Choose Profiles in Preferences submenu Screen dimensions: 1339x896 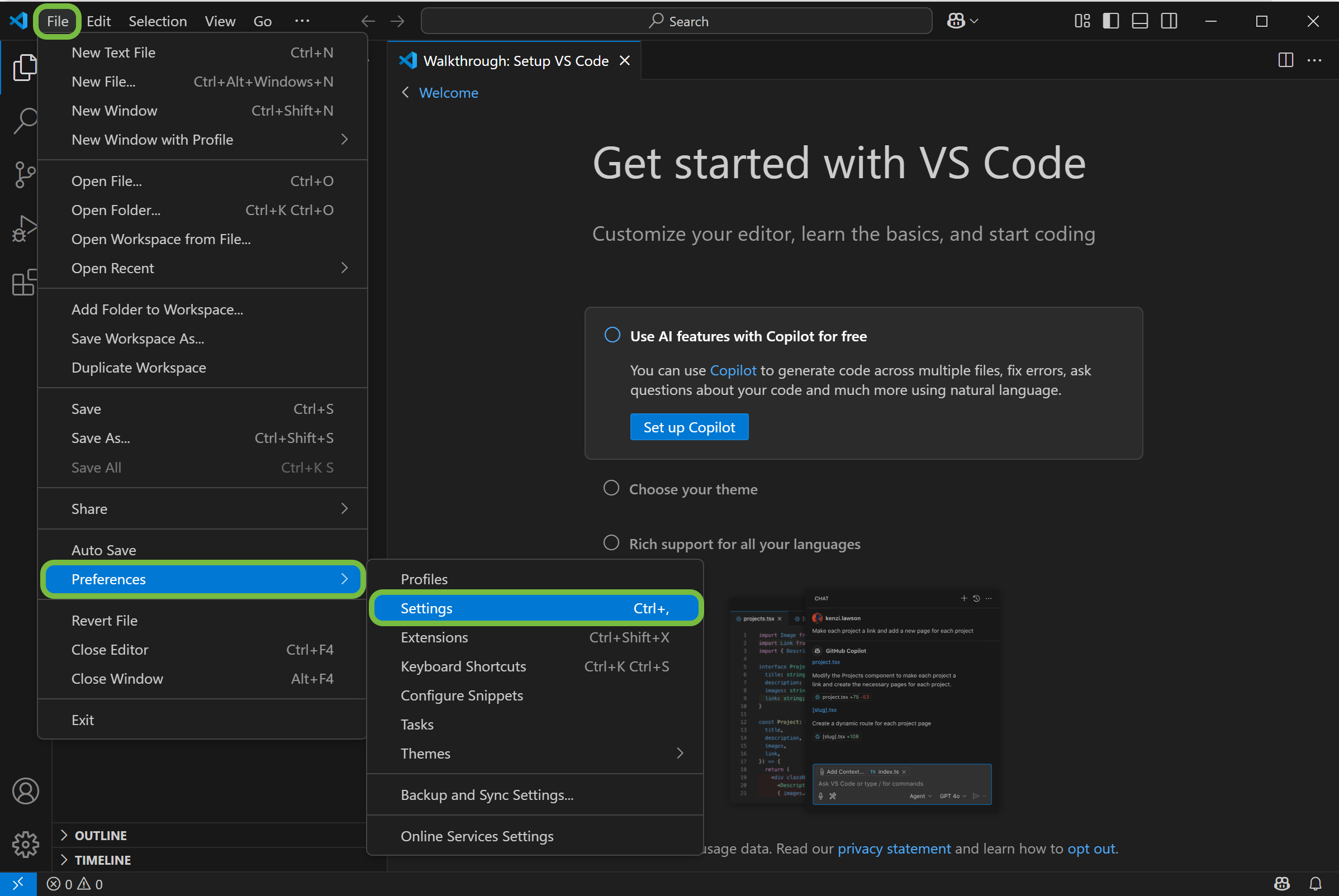tap(534, 579)
